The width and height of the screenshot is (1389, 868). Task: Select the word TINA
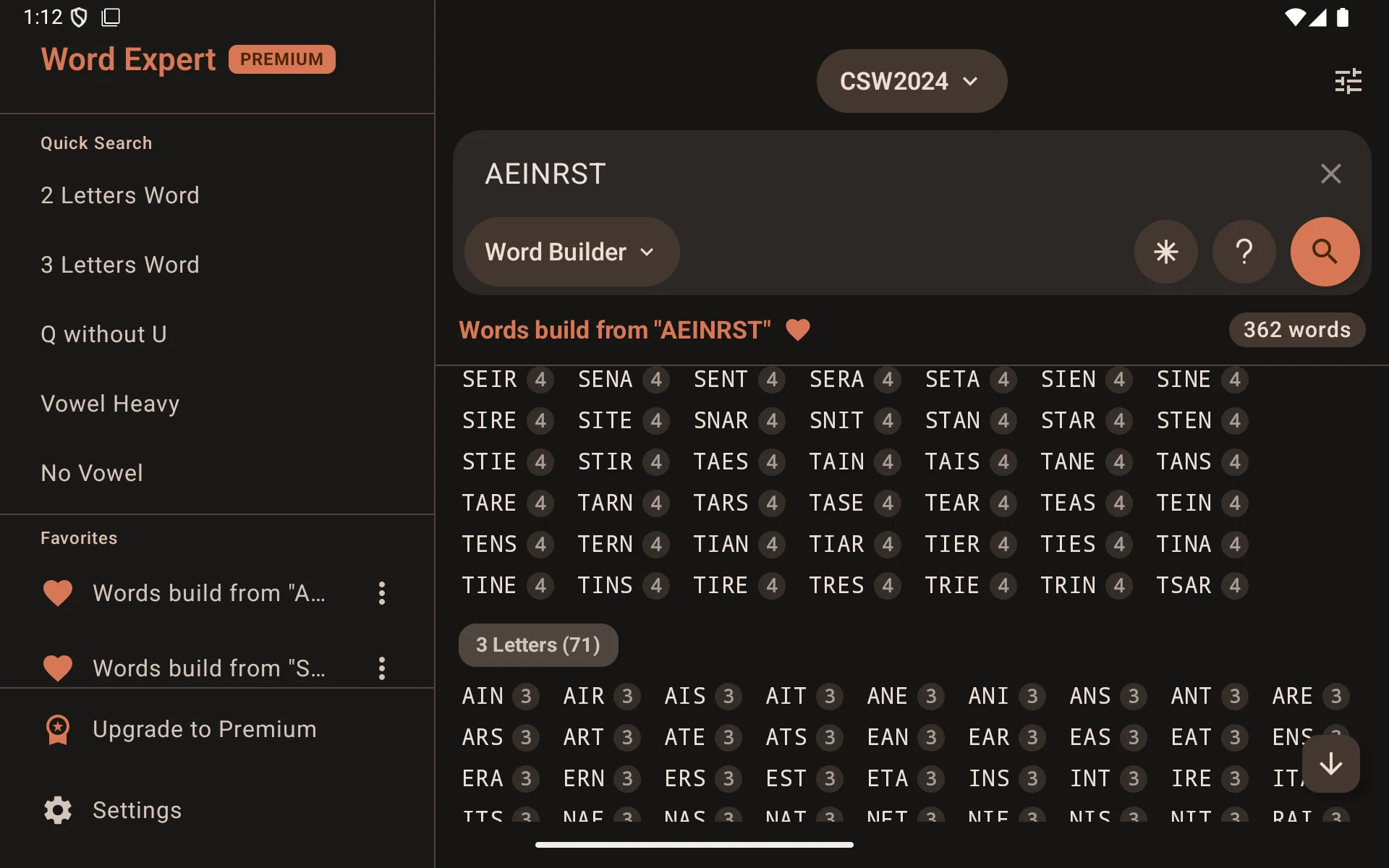click(x=1184, y=544)
